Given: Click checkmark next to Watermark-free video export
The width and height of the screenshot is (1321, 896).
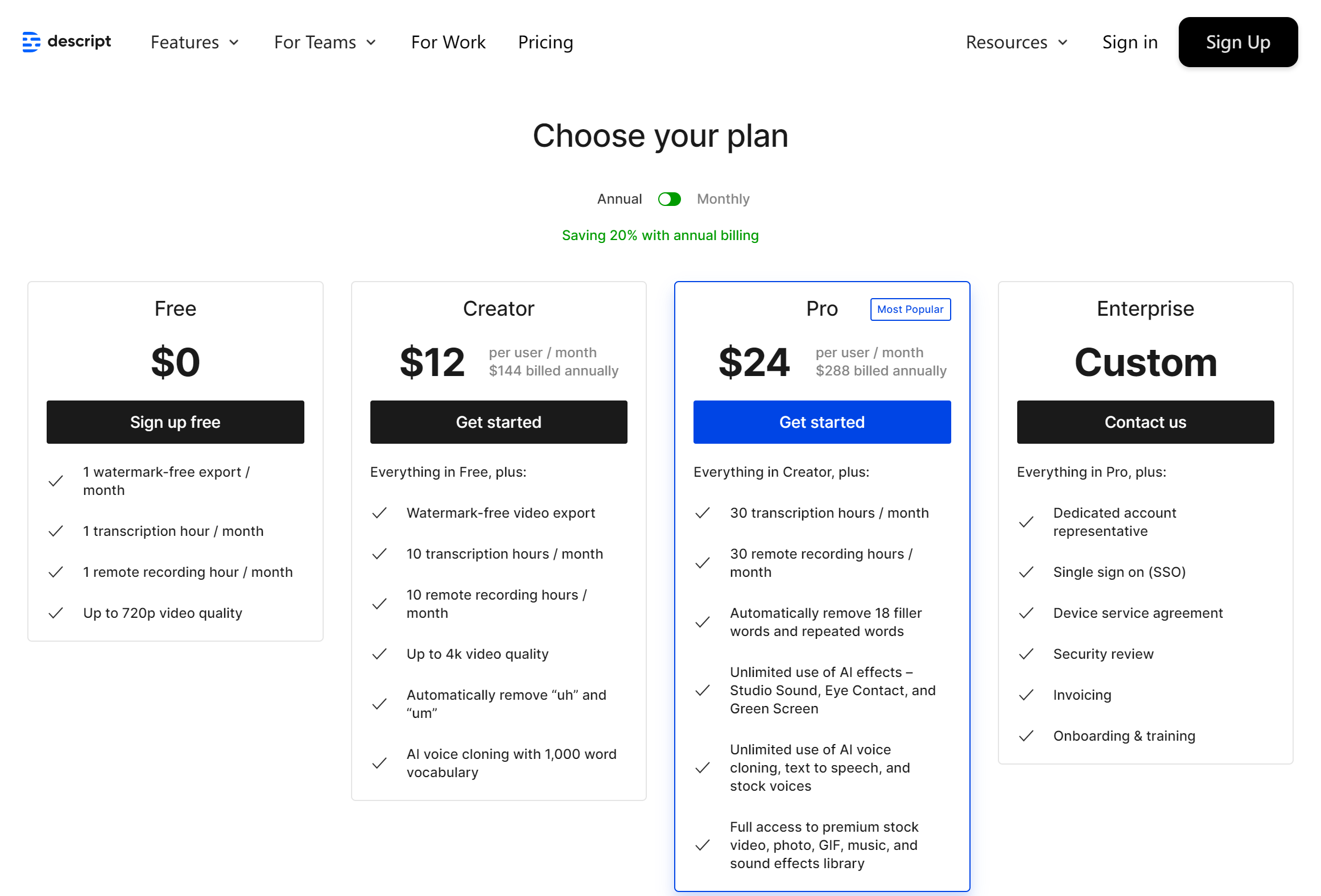Looking at the screenshot, I should [379, 513].
